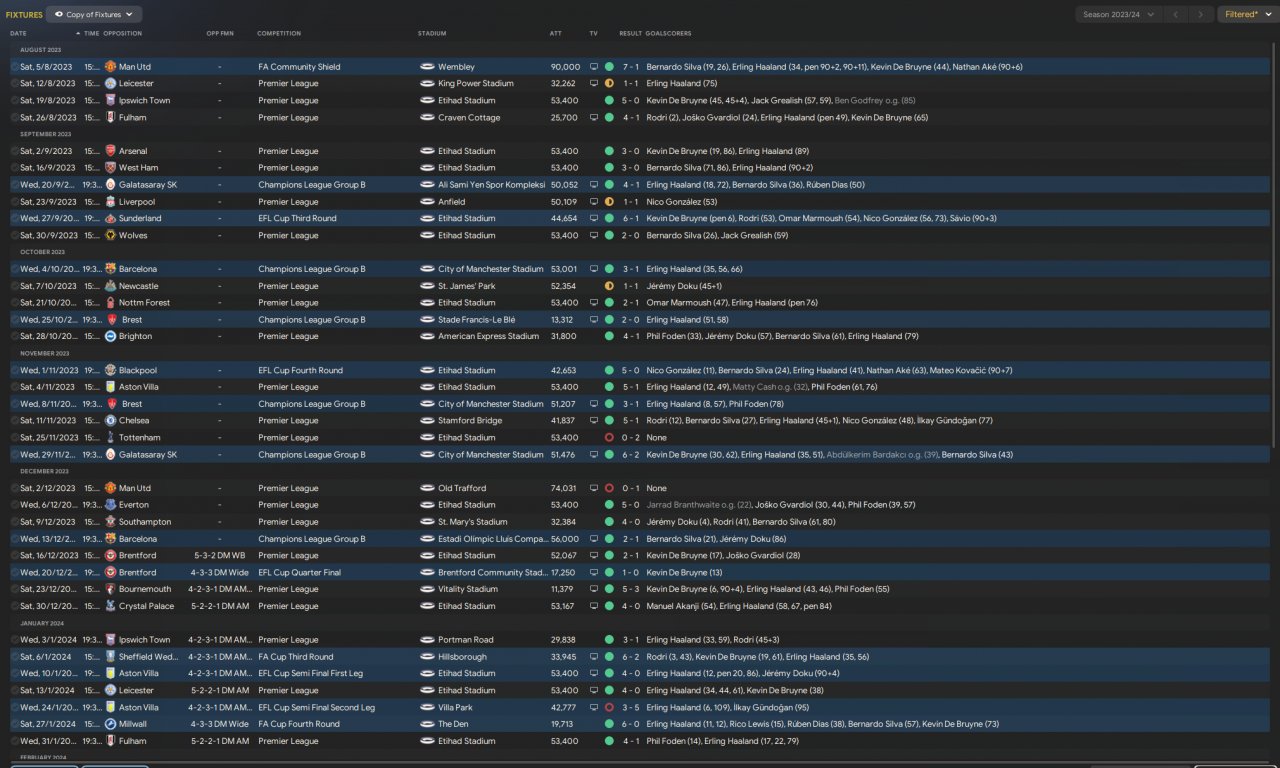Click the Crystal Palace club badge
Screen dimensions: 1280x768
(x=110, y=606)
